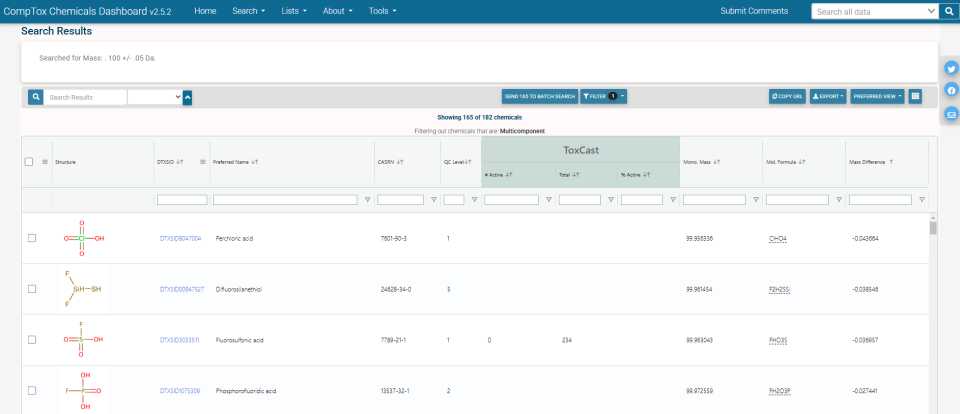Expand the Preferred View dropdown
The height and width of the screenshot is (414, 960).
877,96
